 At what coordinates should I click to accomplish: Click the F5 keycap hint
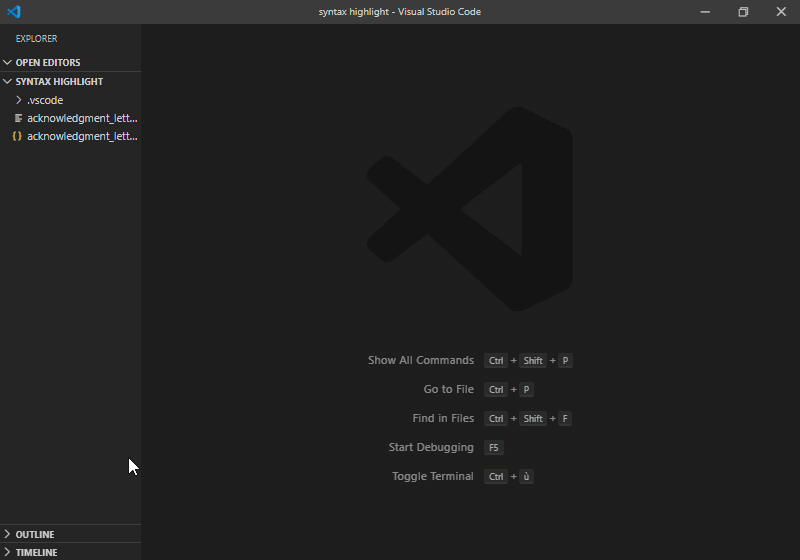pyautogui.click(x=493, y=447)
